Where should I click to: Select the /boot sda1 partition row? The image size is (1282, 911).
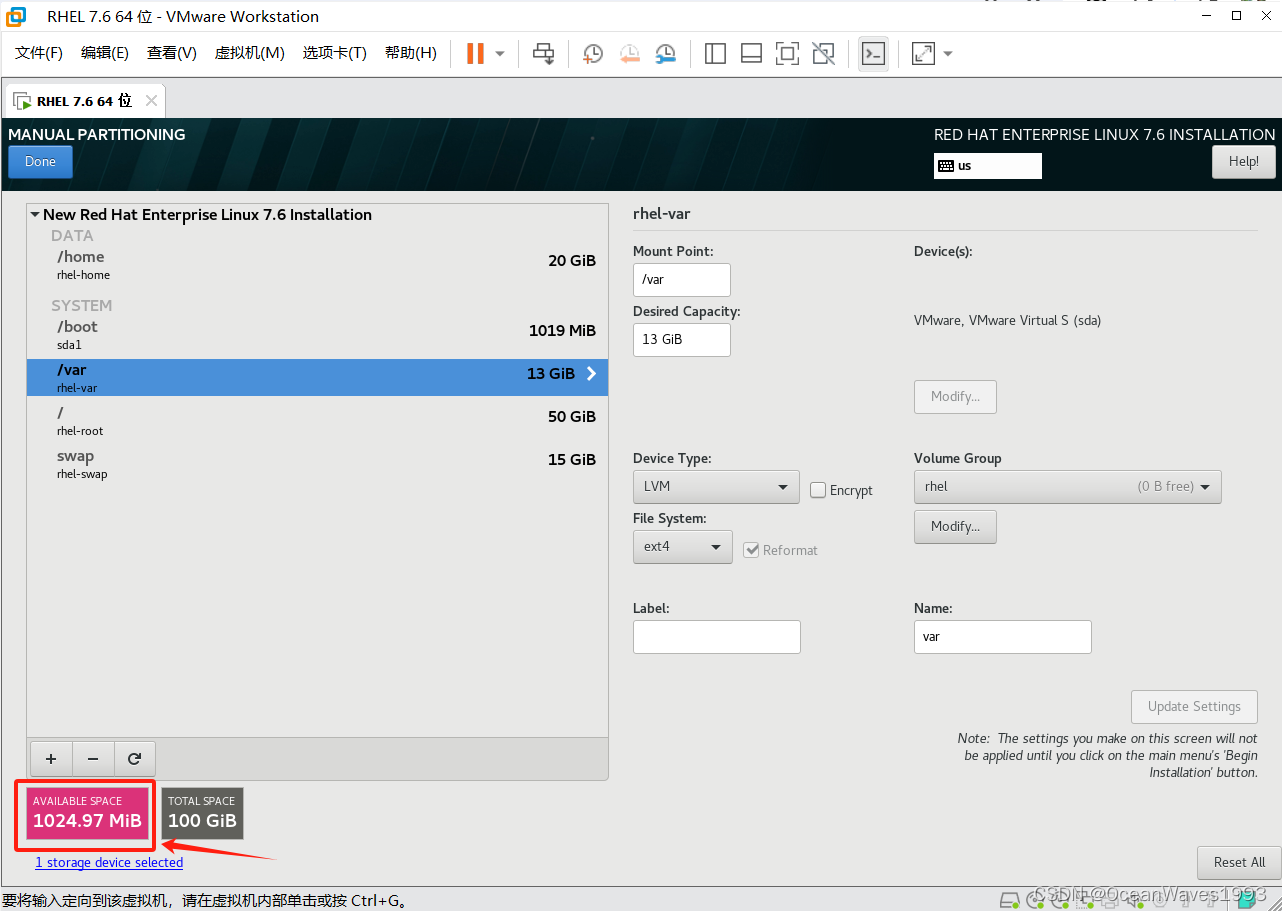(x=317, y=335)
